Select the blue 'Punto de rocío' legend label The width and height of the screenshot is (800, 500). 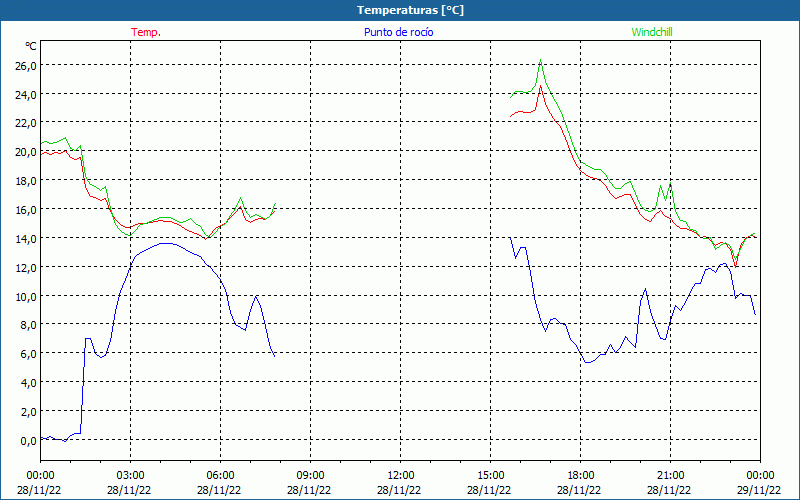pos(398,32)
